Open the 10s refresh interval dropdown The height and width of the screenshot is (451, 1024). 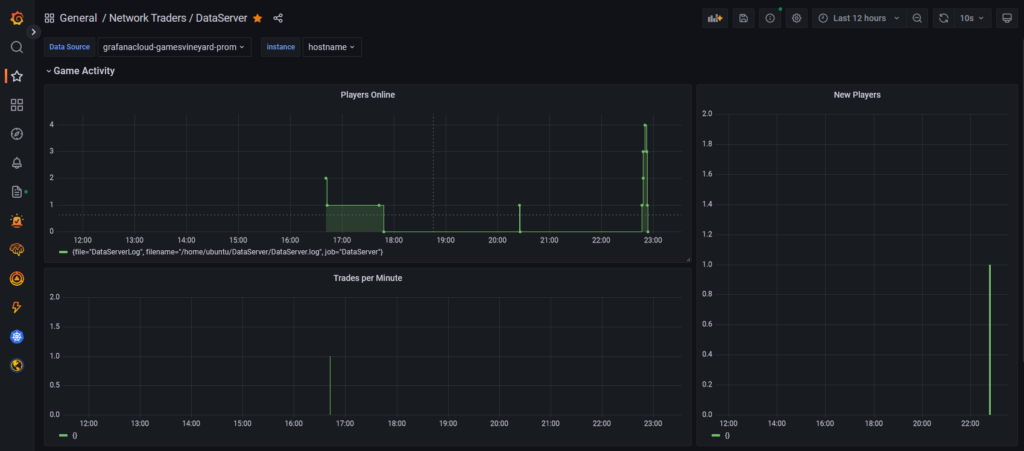point(972,18)
